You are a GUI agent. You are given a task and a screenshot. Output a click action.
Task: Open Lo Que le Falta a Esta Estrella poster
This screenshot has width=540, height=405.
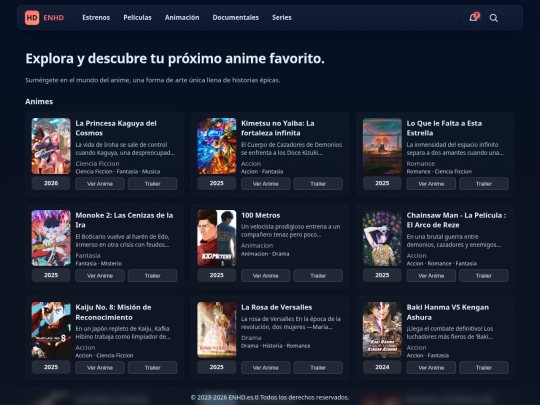tap(382, 146)
